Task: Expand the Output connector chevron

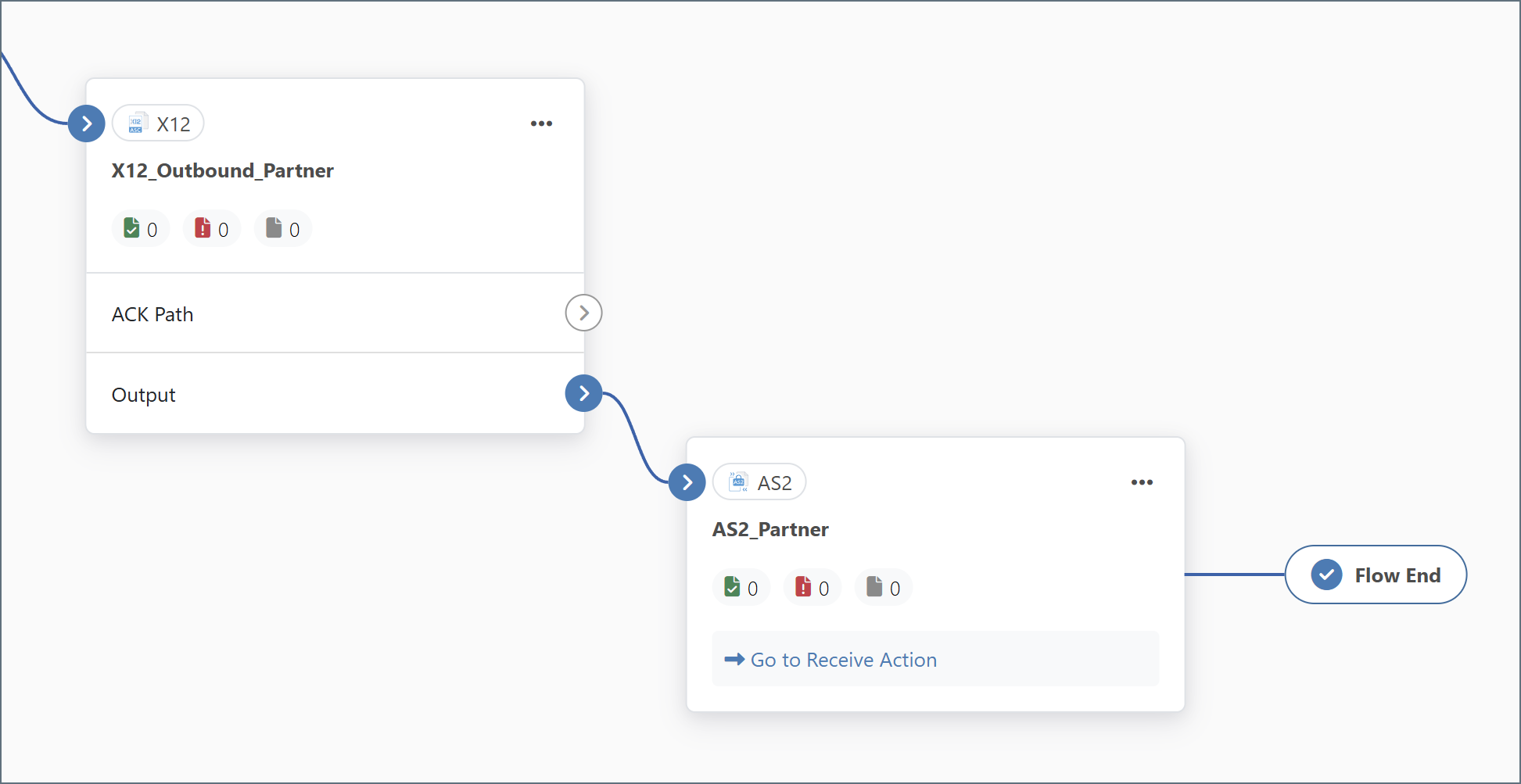Action: tap(583, 393)
